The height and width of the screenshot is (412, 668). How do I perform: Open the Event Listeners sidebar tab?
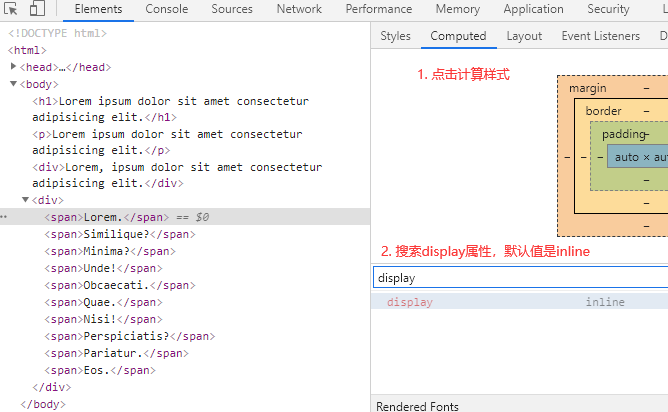pos(600,36)
